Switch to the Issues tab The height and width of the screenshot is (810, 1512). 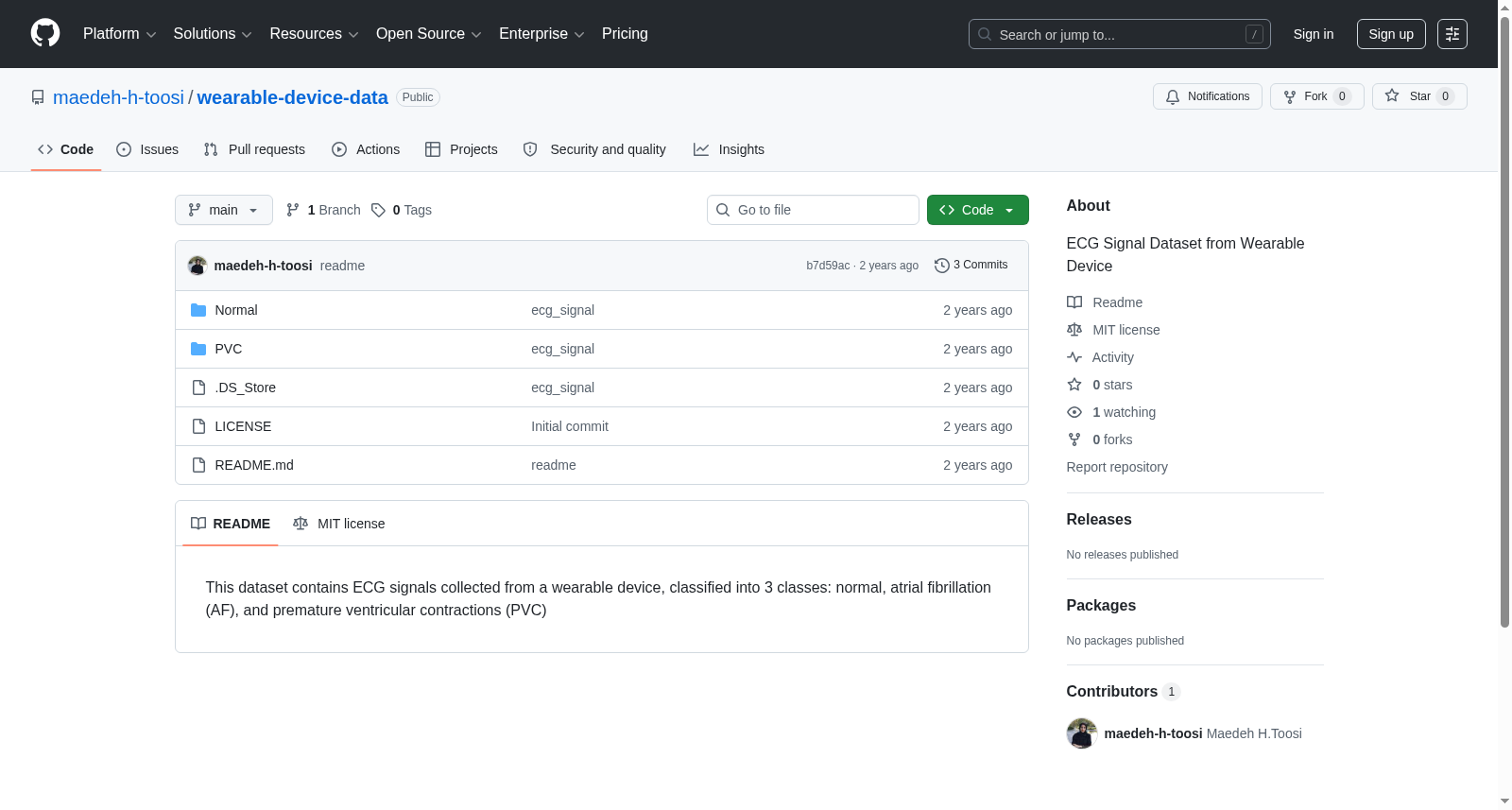point(147,149)
